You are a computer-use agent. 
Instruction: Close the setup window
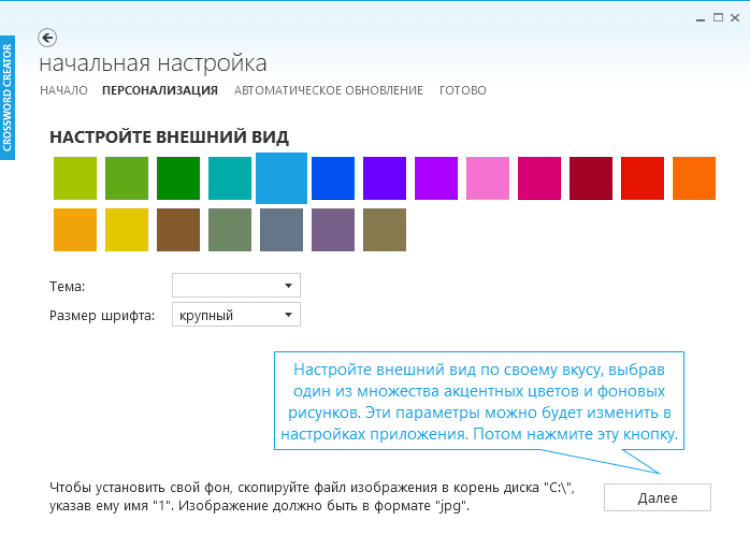coord(735,18)
